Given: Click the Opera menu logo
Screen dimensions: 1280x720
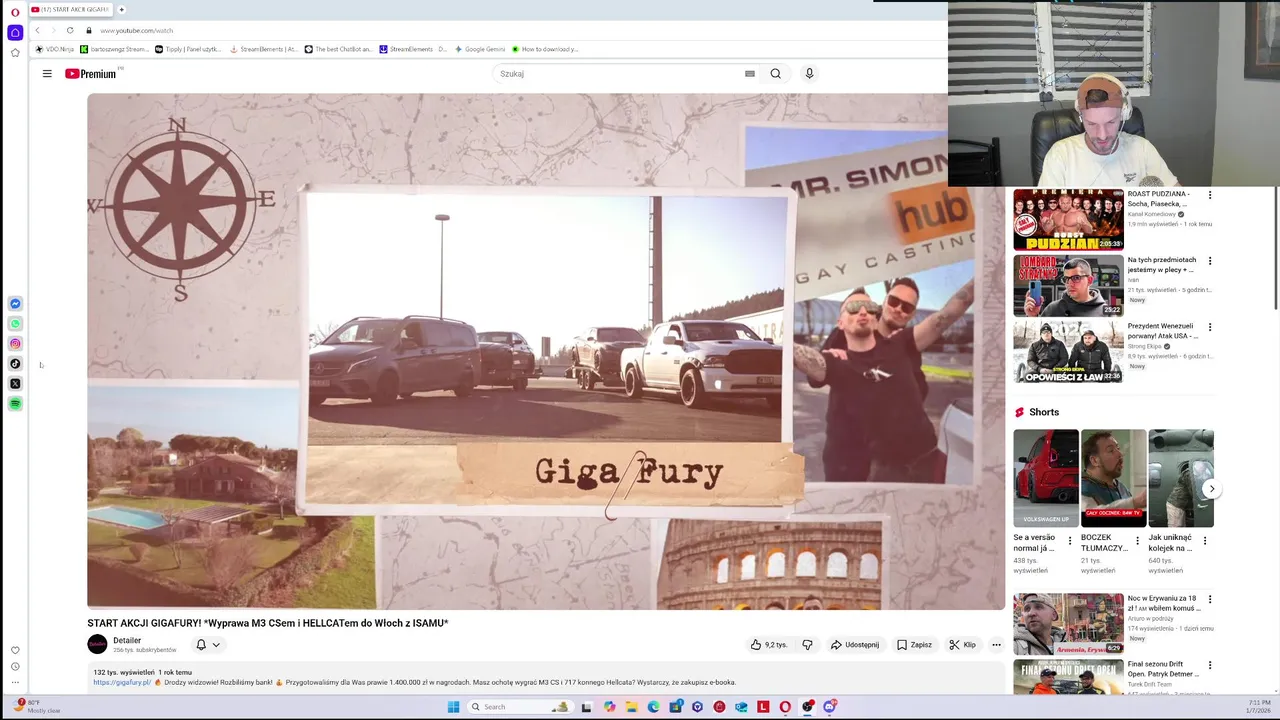Looking at the screenshot, I should (15, 12).
